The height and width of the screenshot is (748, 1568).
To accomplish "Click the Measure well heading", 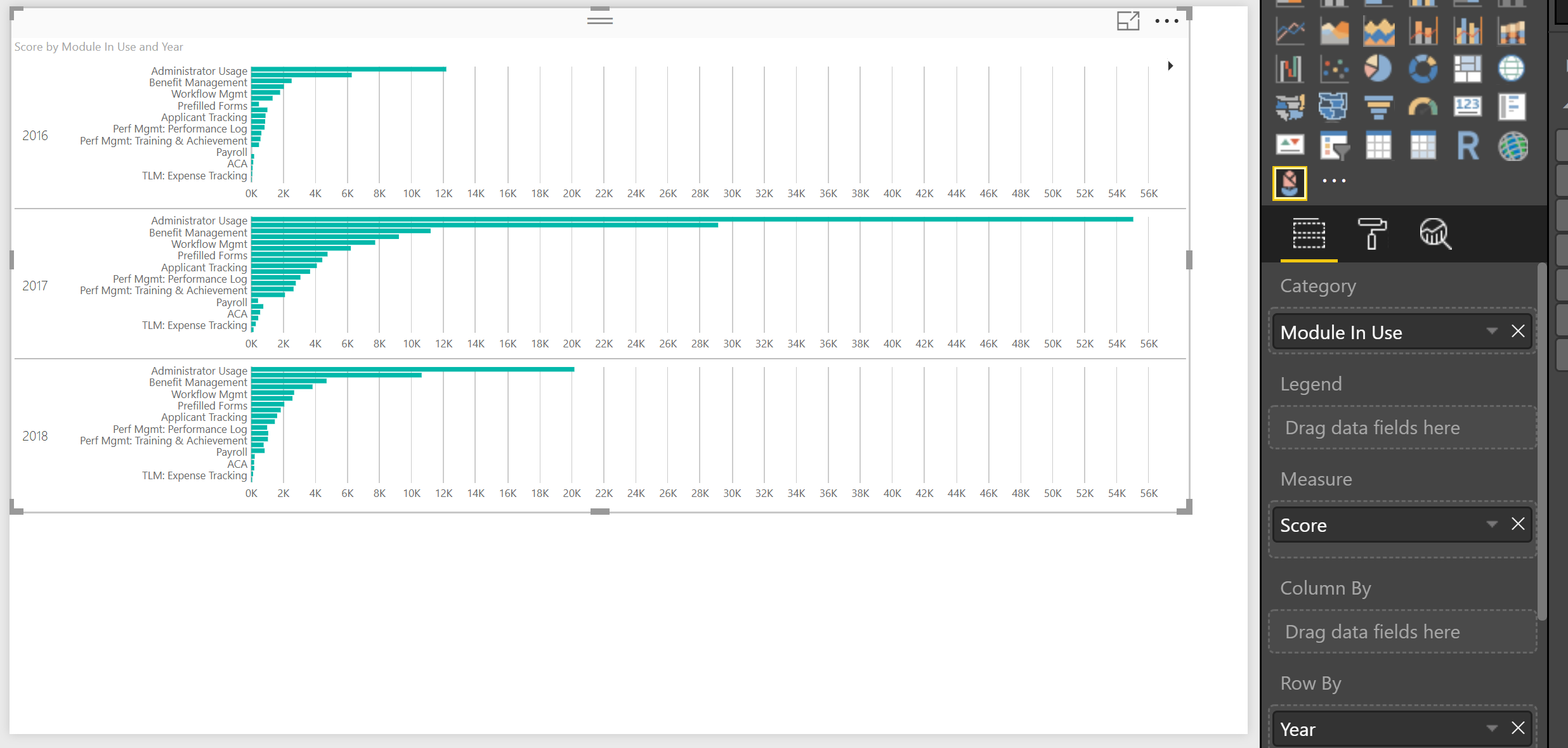I will click(x=1316, y=479).
